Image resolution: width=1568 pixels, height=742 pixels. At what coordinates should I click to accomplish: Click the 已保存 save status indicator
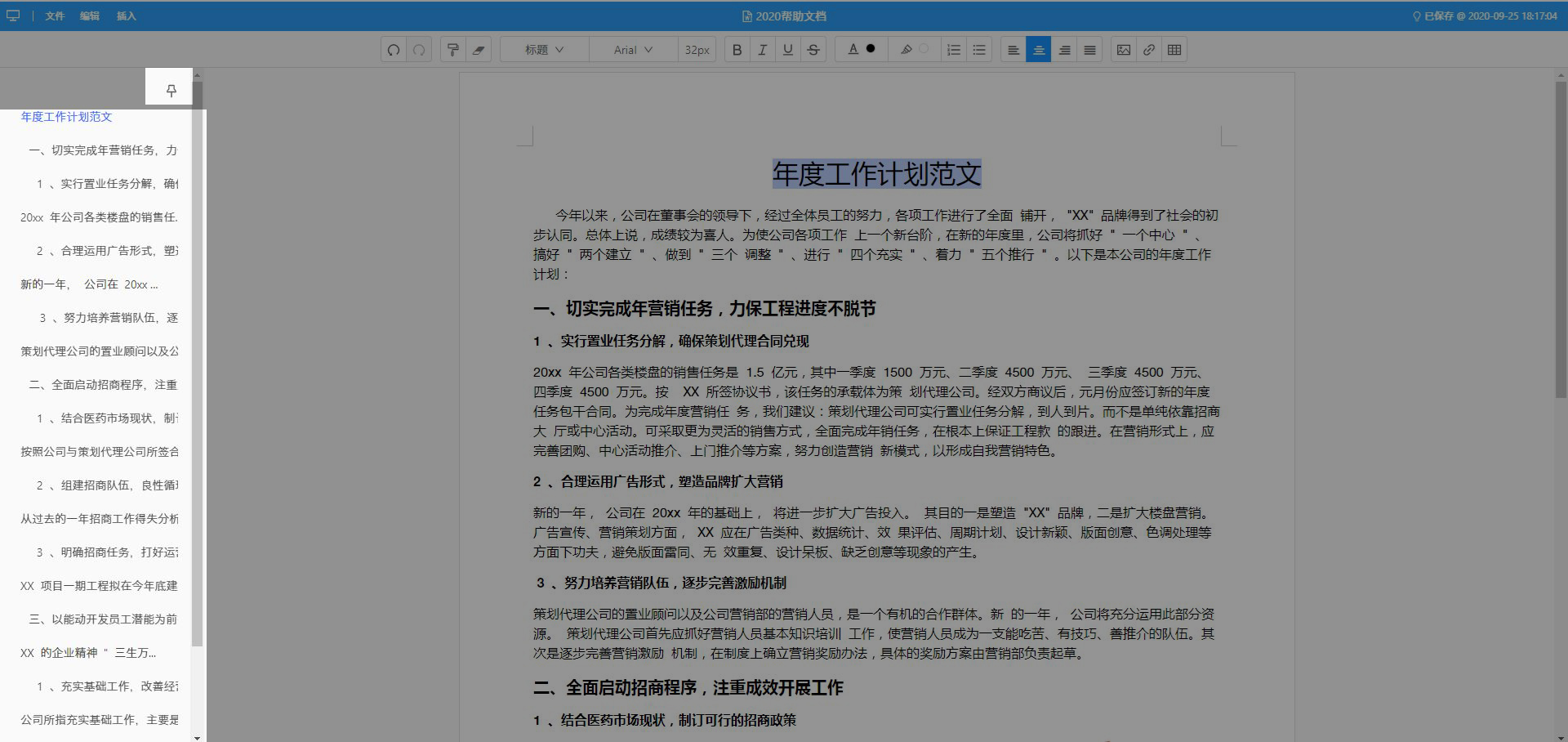pos(1485,16)
